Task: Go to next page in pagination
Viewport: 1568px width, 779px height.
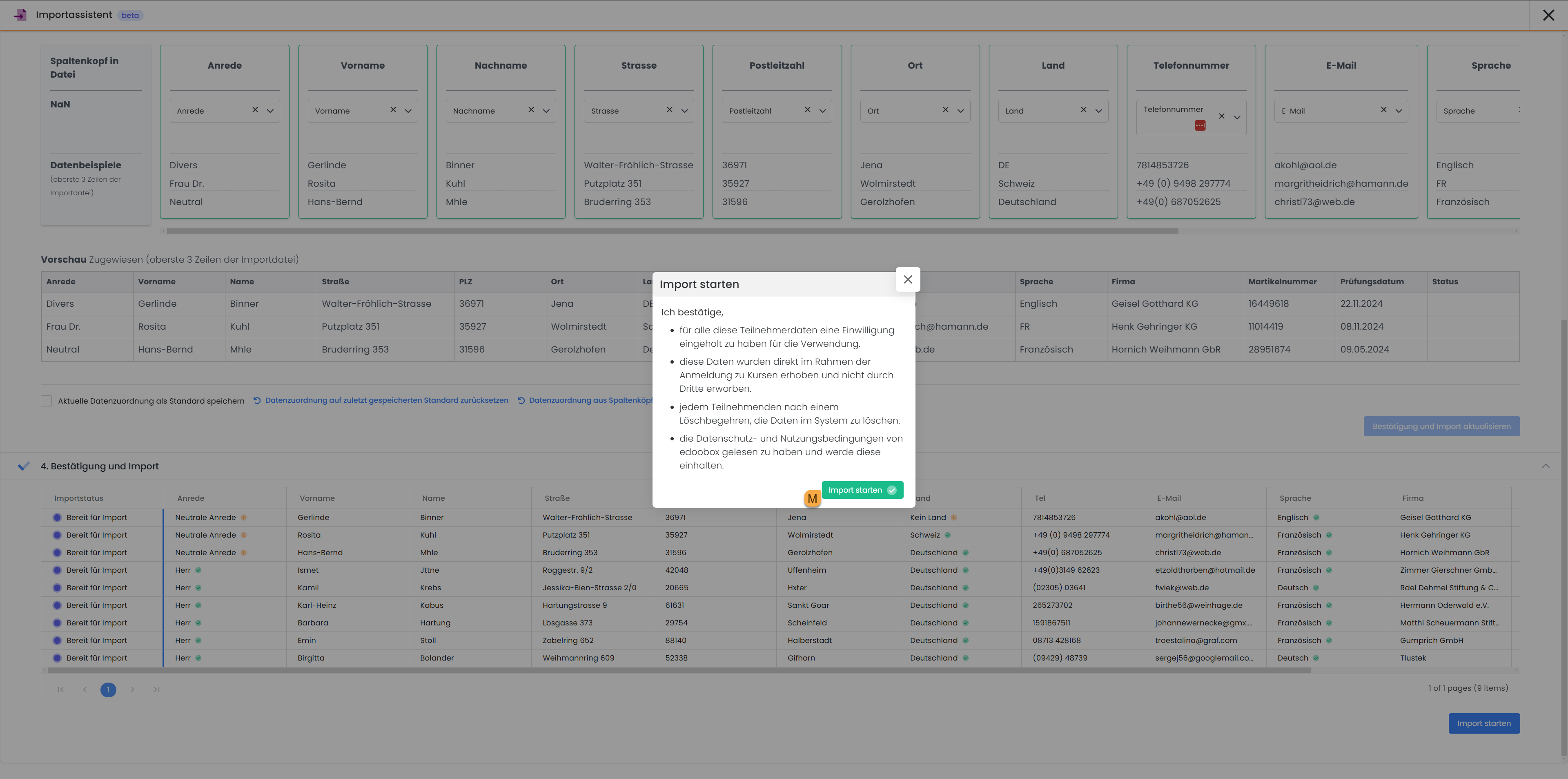Action: tap(132, 690)
